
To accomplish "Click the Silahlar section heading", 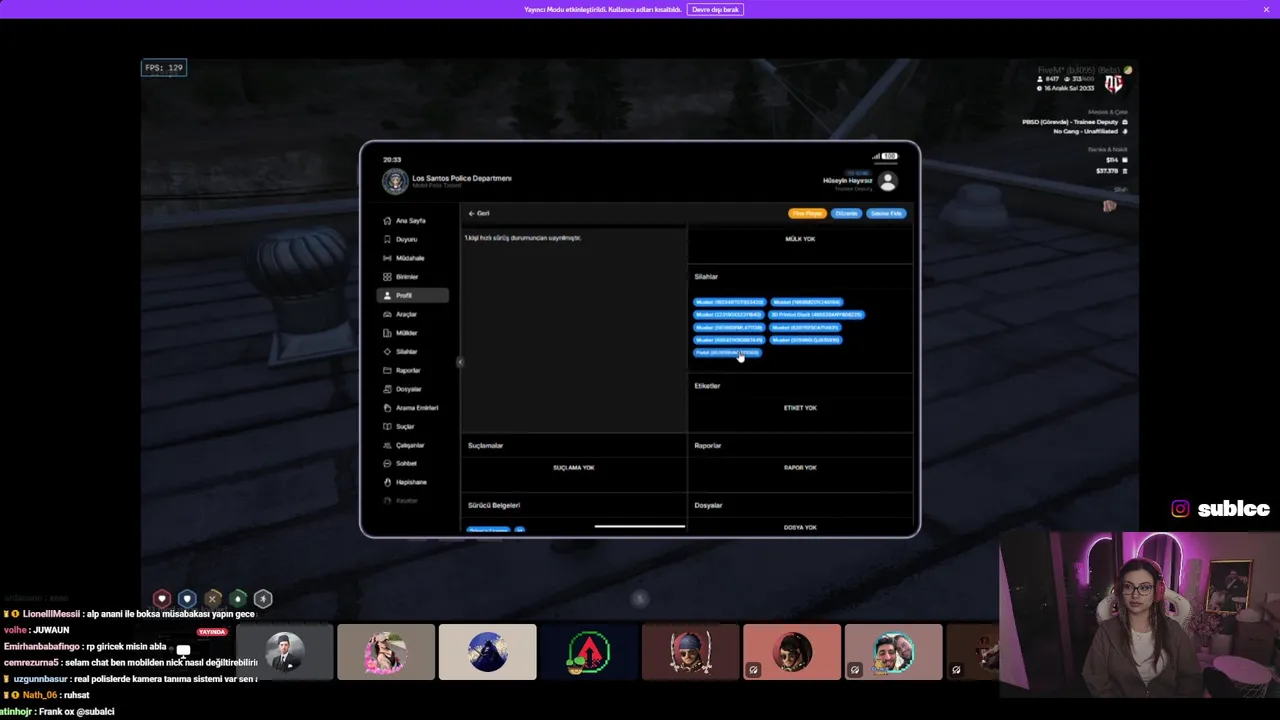I will (706, 277).
